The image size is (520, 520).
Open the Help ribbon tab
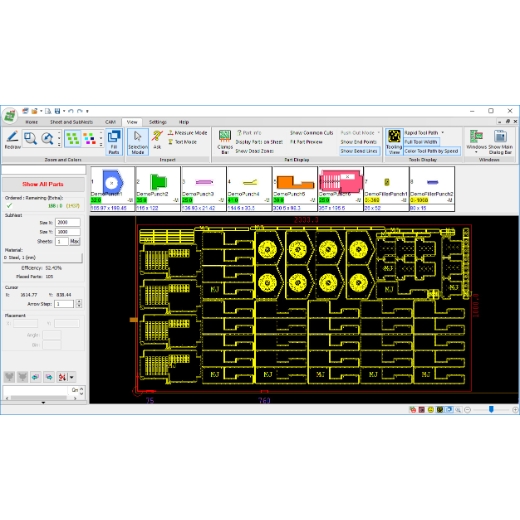184,122
